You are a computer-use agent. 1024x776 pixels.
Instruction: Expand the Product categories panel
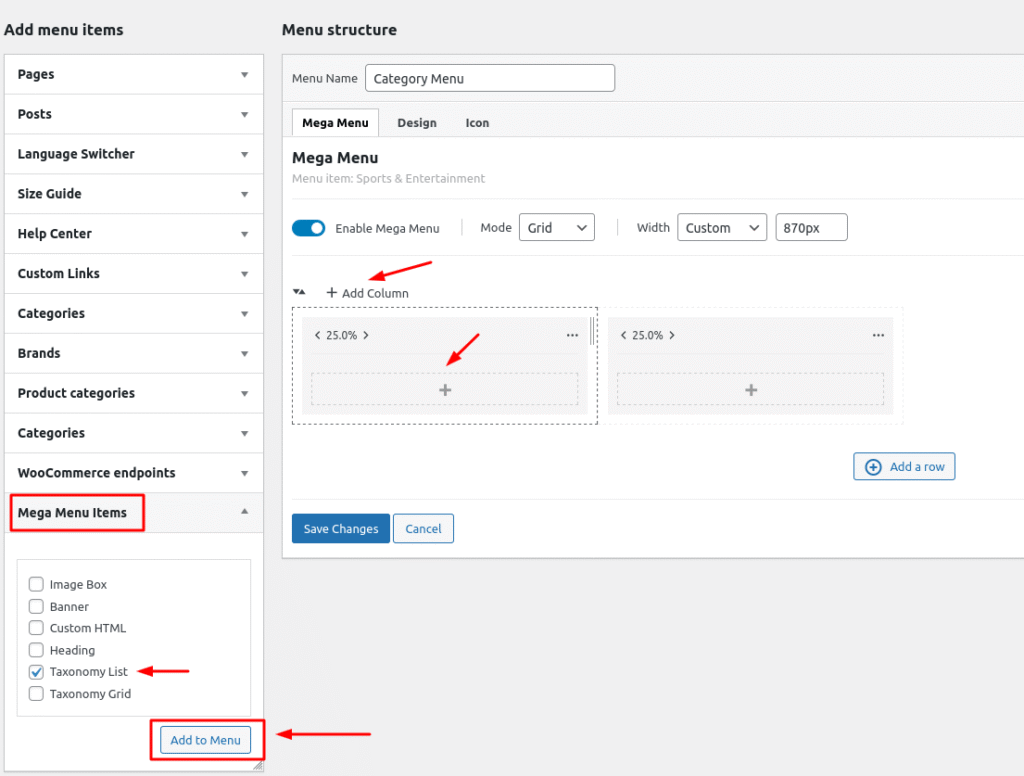coord(133,393)
